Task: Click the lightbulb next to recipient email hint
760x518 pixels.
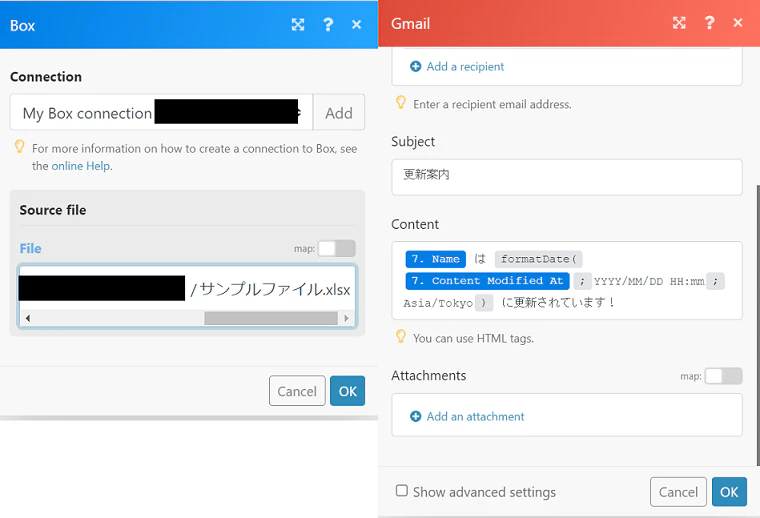Action: (x=401, y=102)
